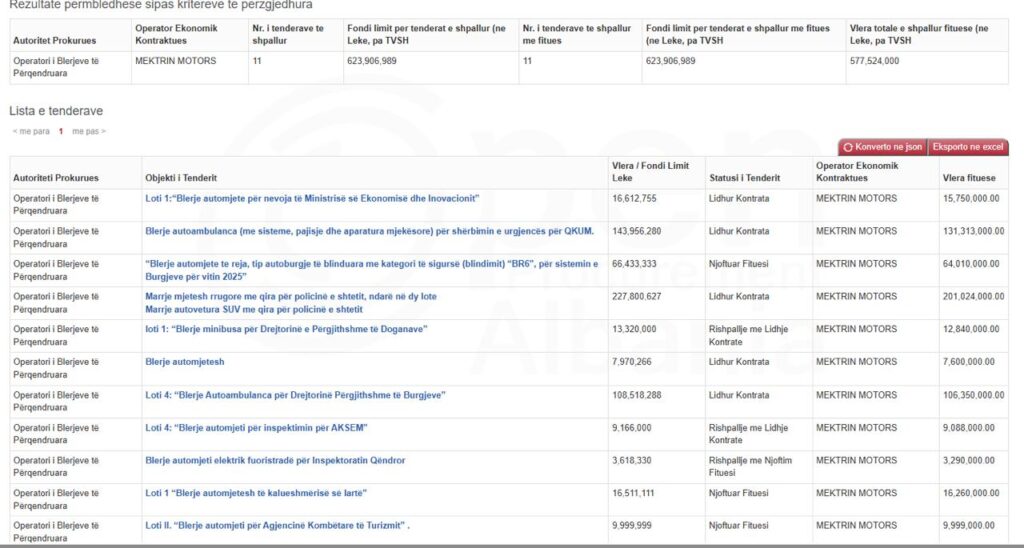Viewport: 1024px width, 548px height.
Task: Click 'Vlera / Fondi Limit Leke' column header
Action: pos(650,172)
